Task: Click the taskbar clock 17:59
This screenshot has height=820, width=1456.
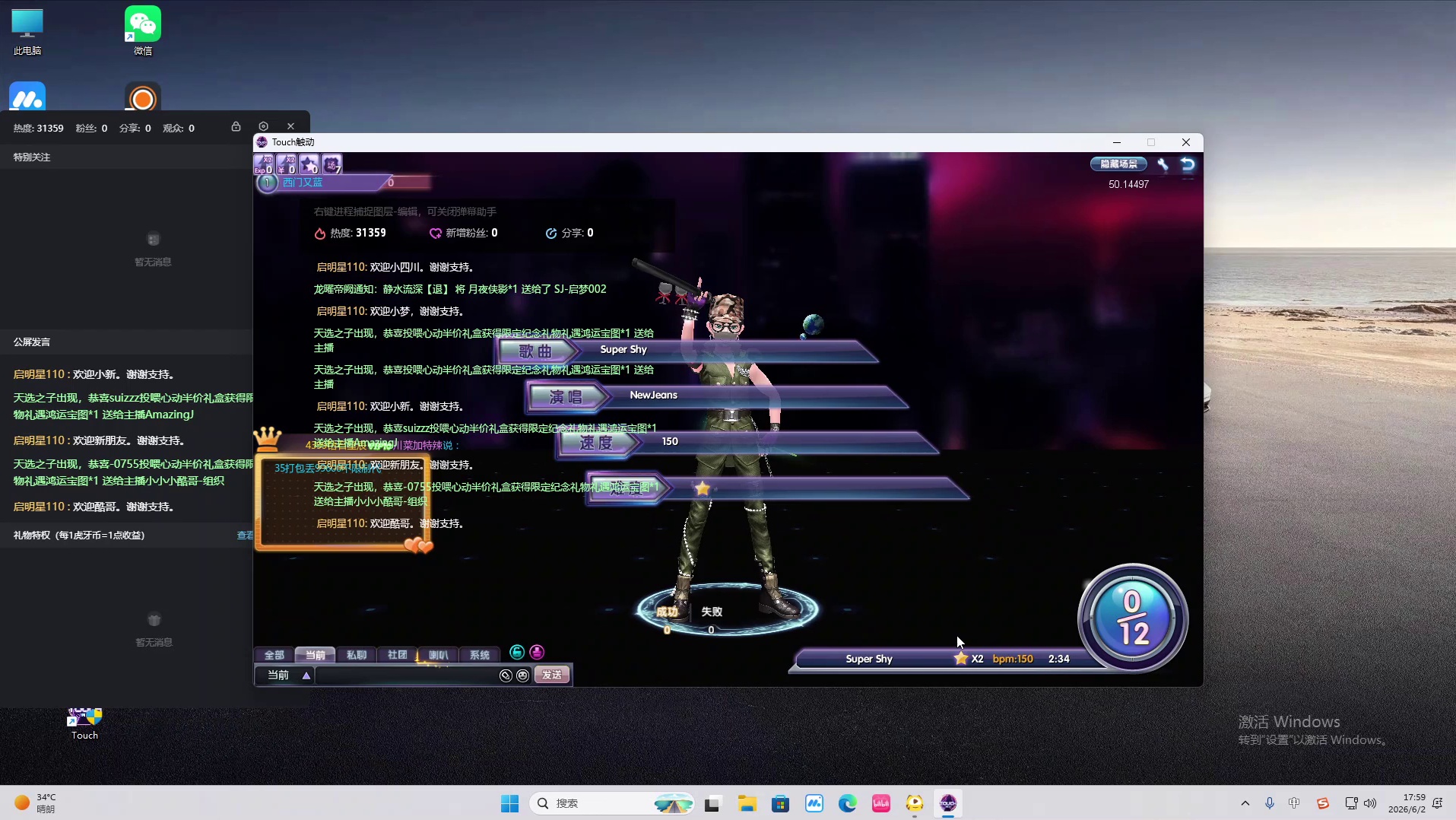Action: (1414, 797)
